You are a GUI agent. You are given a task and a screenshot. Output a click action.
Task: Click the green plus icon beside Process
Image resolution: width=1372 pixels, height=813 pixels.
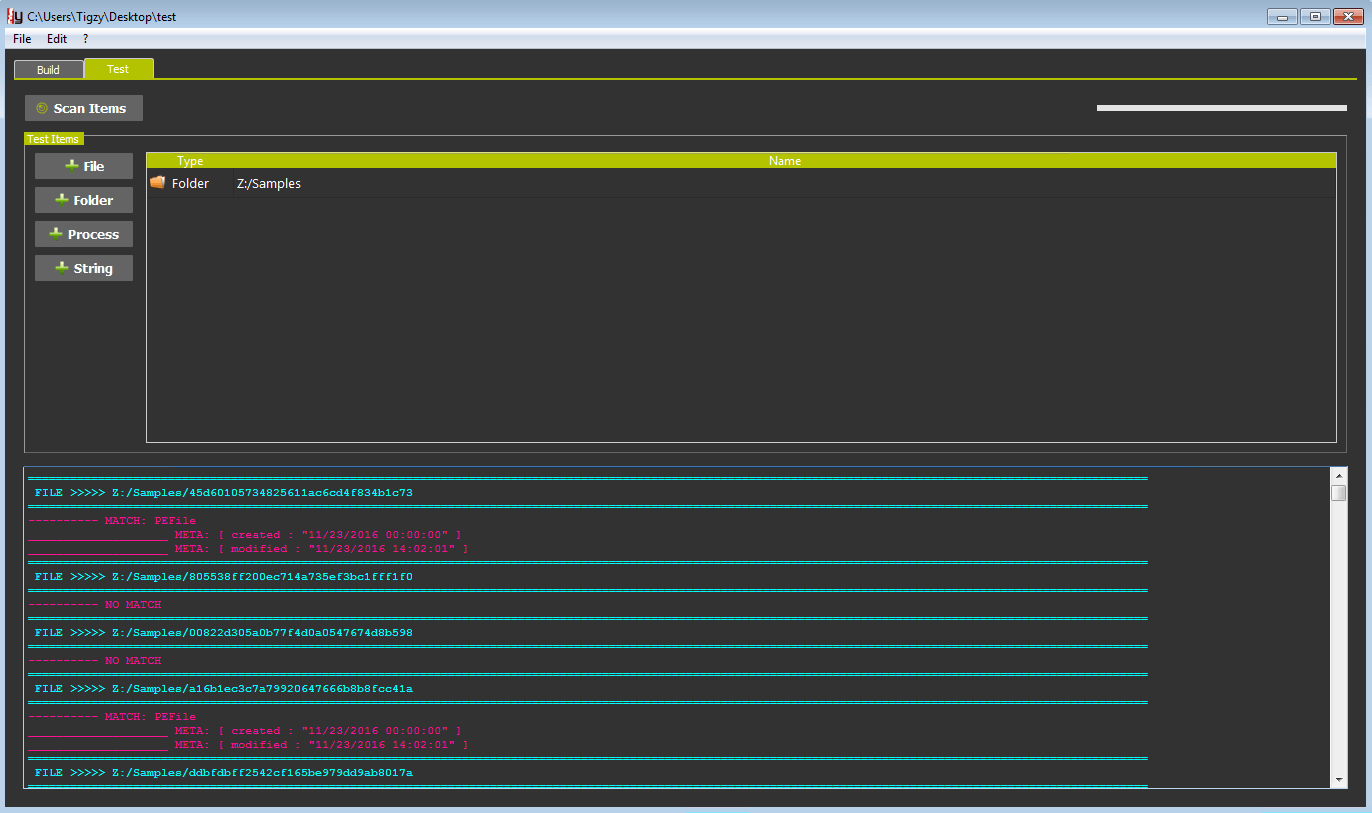56,234
